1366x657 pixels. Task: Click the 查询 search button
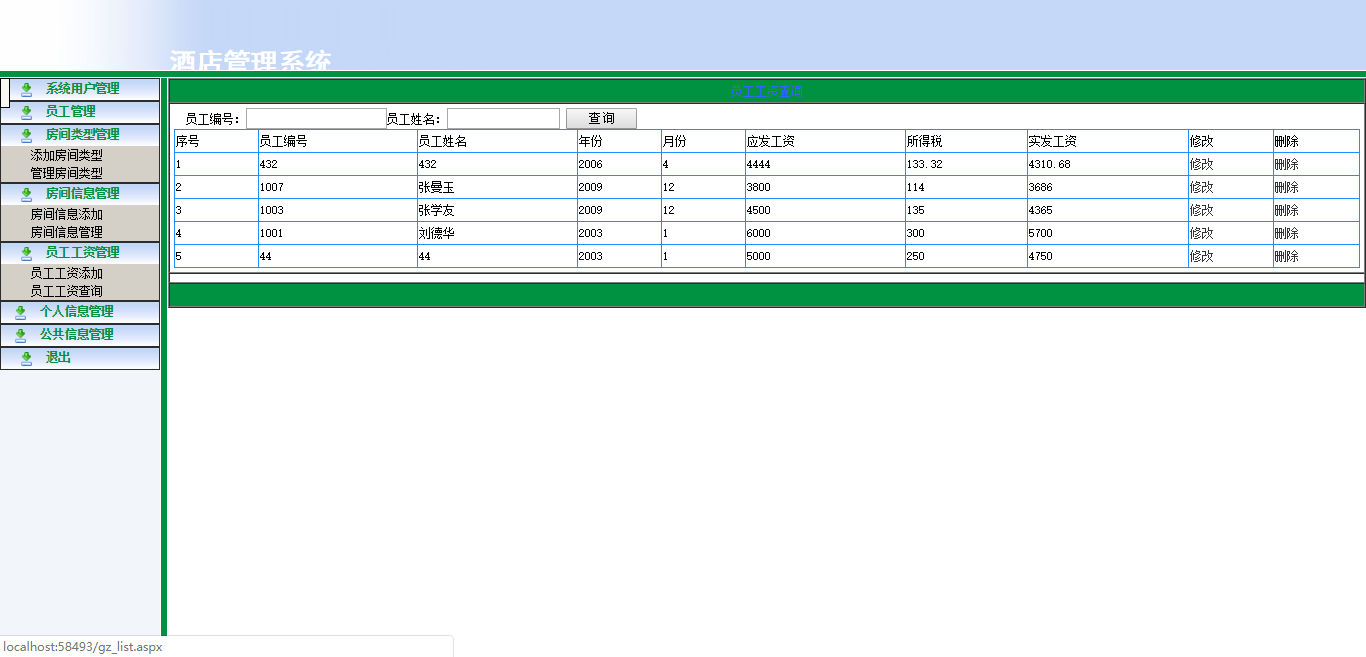pos(601,119)
